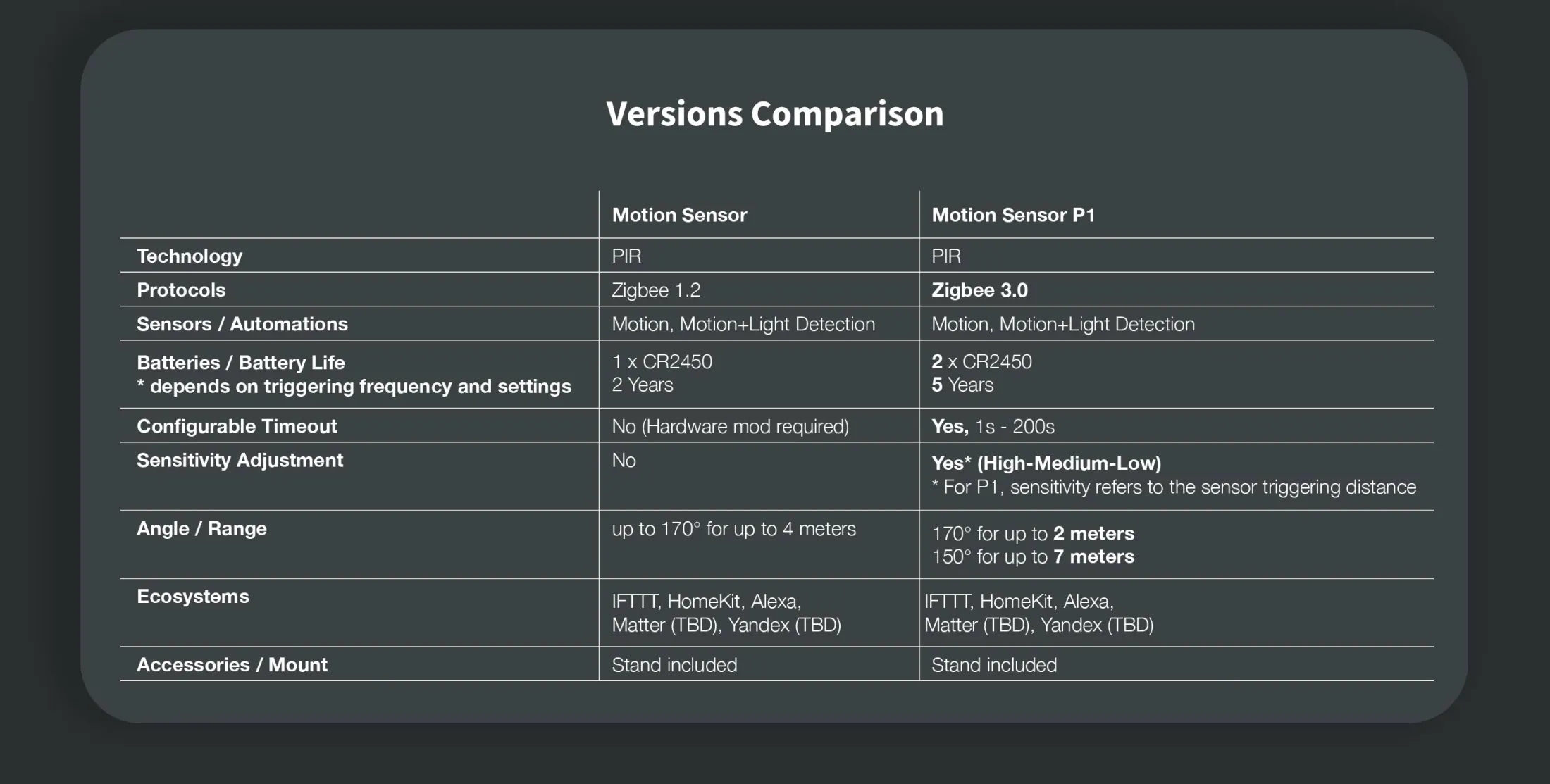The width and height of the screenshot is (1550, 784).
Task: Select the Protocols row label
Action: [181, 290]
